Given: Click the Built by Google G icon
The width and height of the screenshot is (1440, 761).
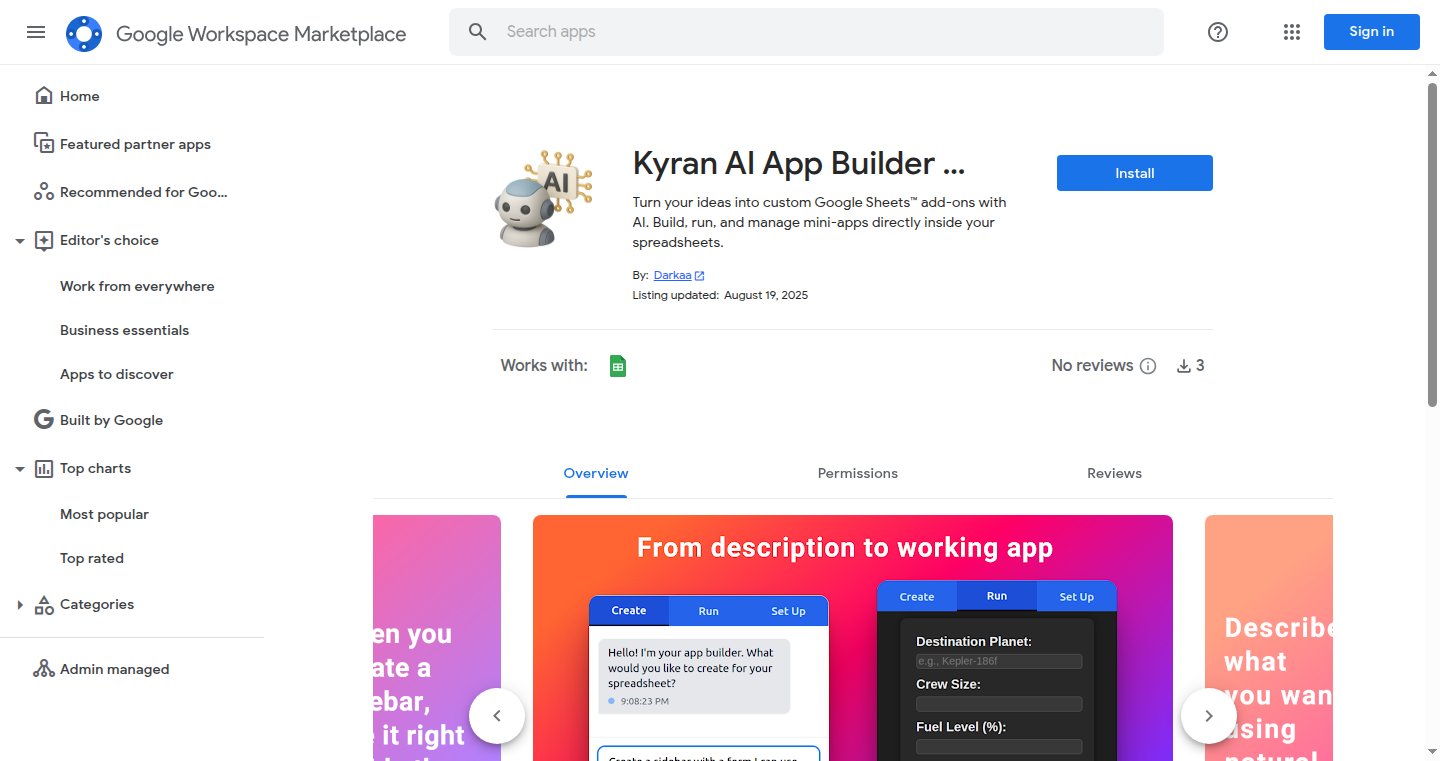Looking at the screenshot, I should [44, 420].
